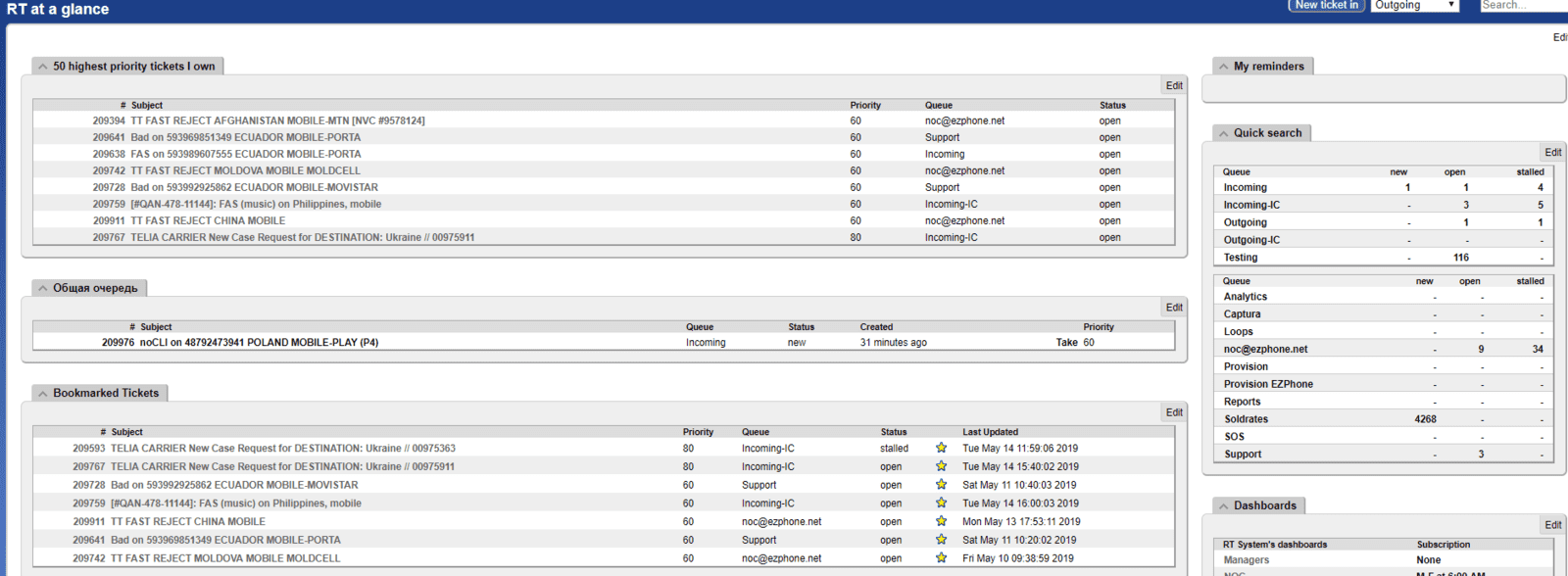Open ticket TT FAST REJECT AFGHANISTAN MOBILE-MTN
Screen dimensions: 1568x576
tap(277, 121)
